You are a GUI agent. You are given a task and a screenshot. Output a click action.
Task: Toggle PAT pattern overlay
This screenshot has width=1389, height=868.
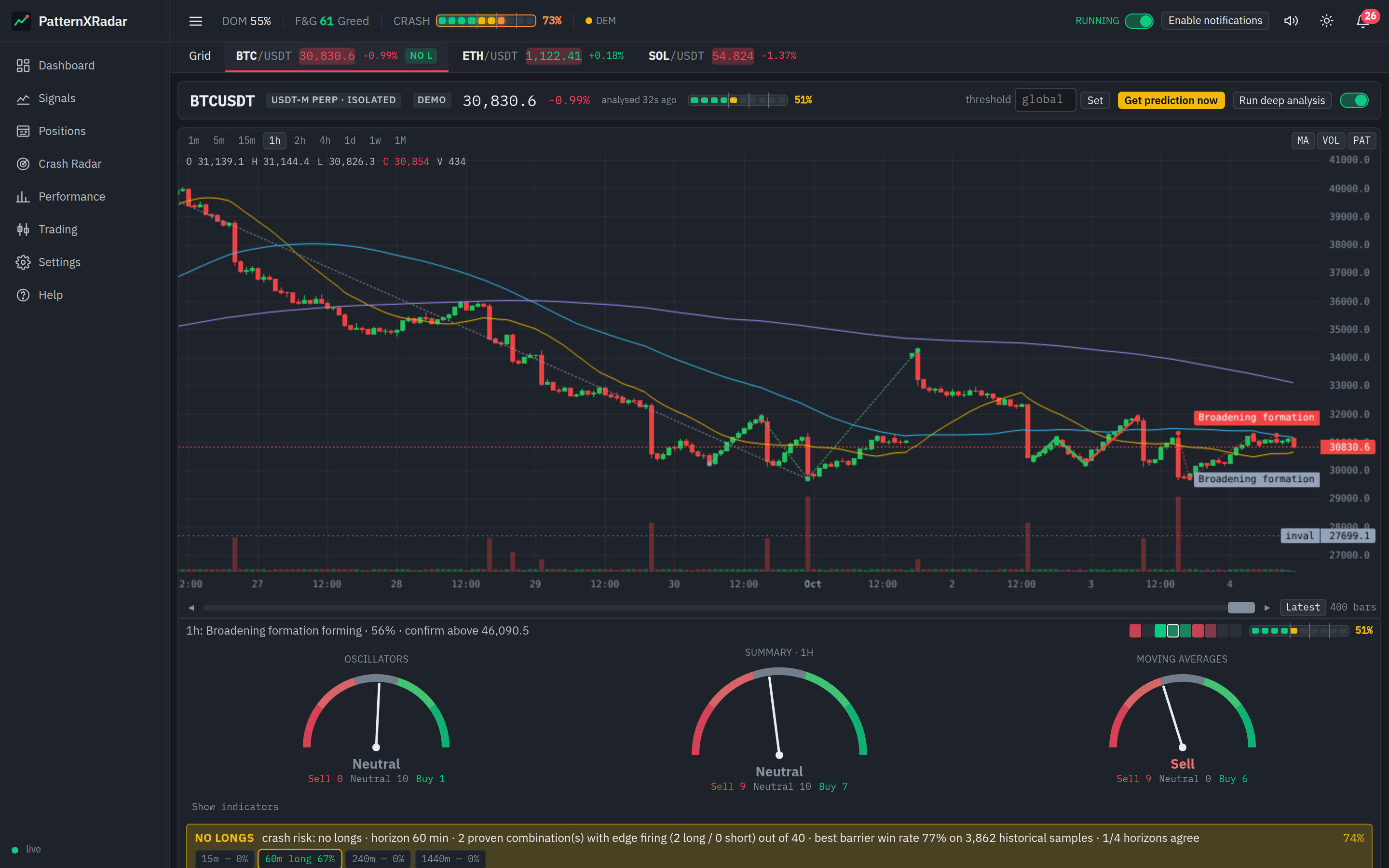[1362, 141]
